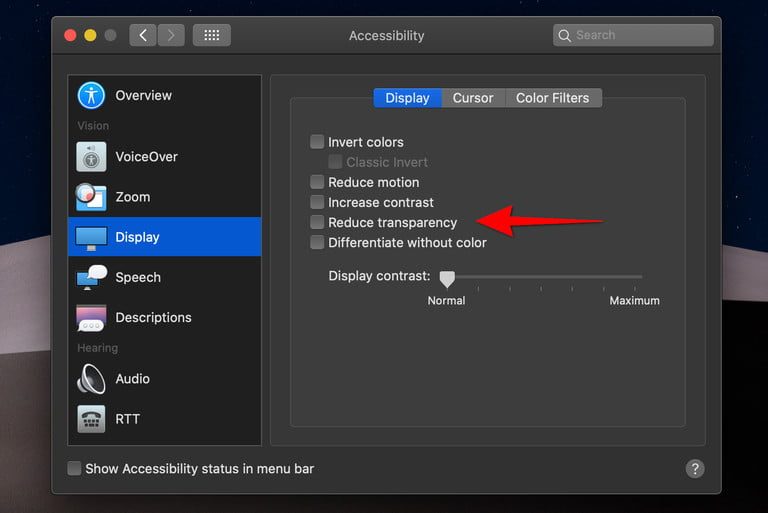Check Show Accessibility status in menu bar
Viewport: 768px width, 513px height.
(74, 468)
